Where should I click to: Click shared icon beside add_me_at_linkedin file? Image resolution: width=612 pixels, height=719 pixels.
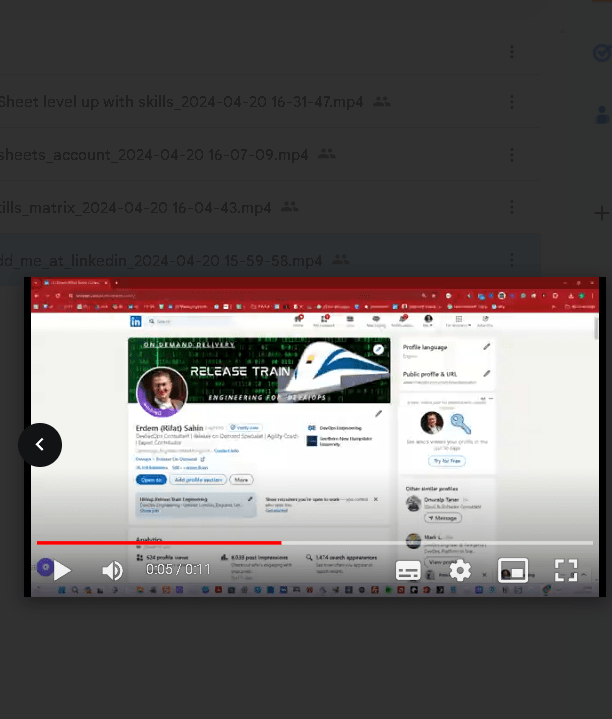point(340,260)
